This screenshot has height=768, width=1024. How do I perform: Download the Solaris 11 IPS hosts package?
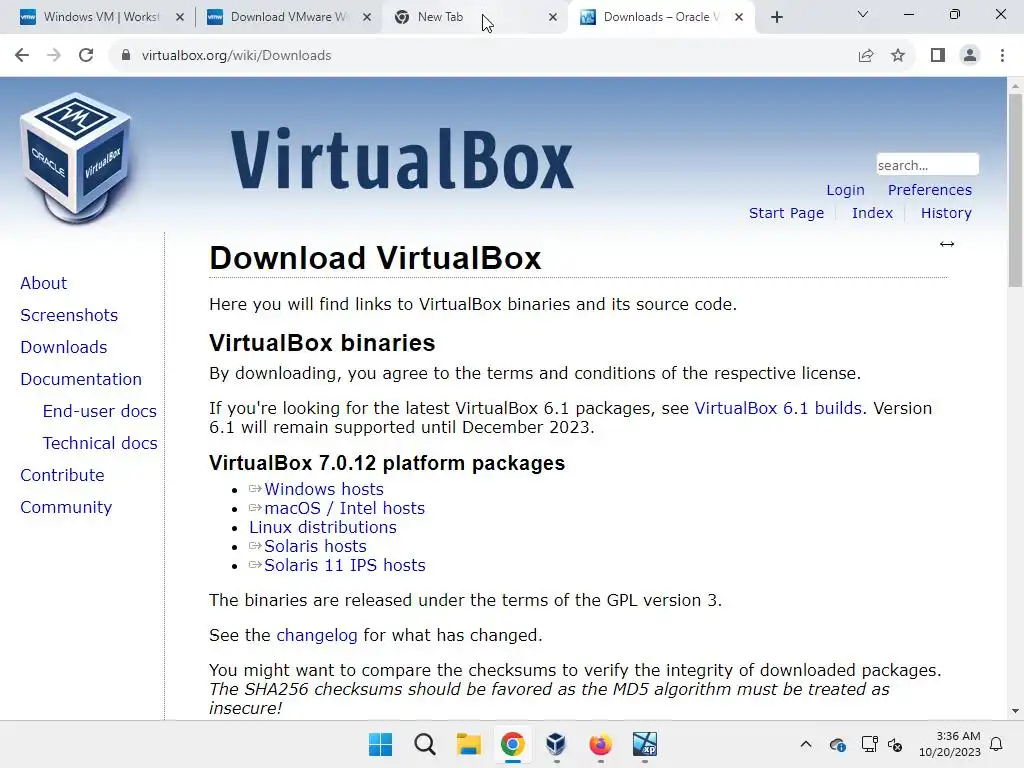(x=344, y=565)
